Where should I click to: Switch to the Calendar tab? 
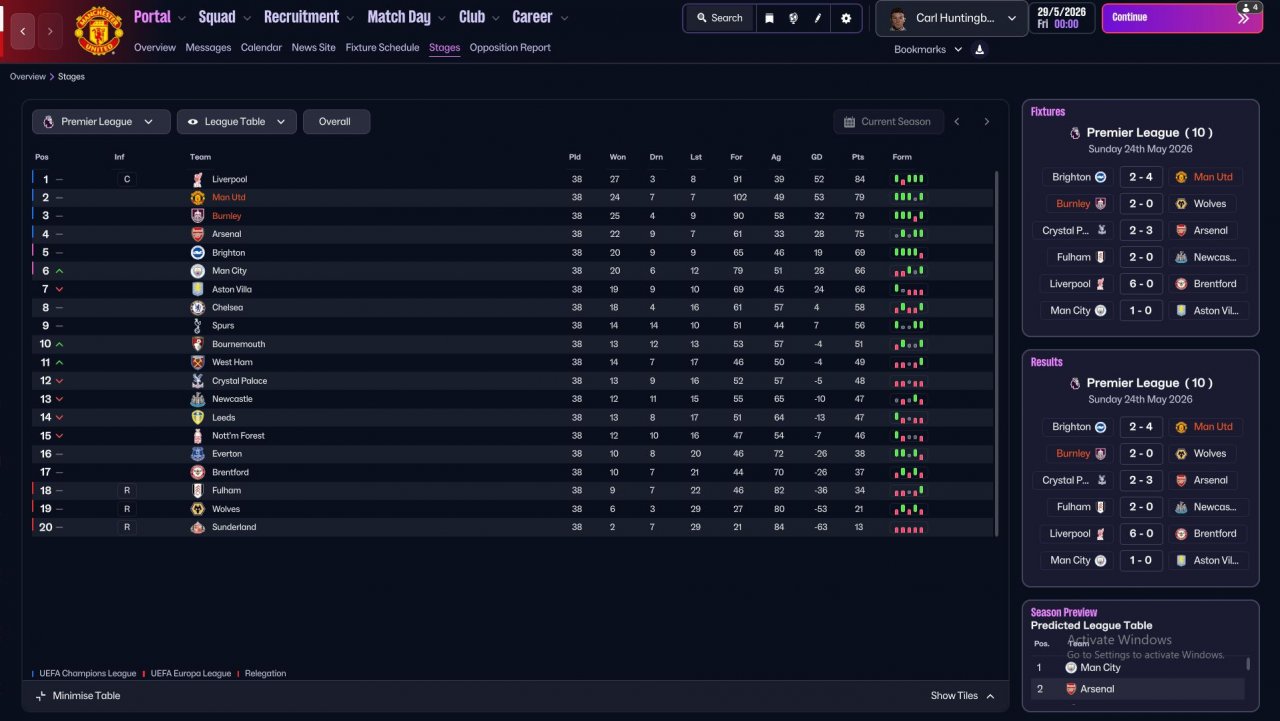(261, 48)
